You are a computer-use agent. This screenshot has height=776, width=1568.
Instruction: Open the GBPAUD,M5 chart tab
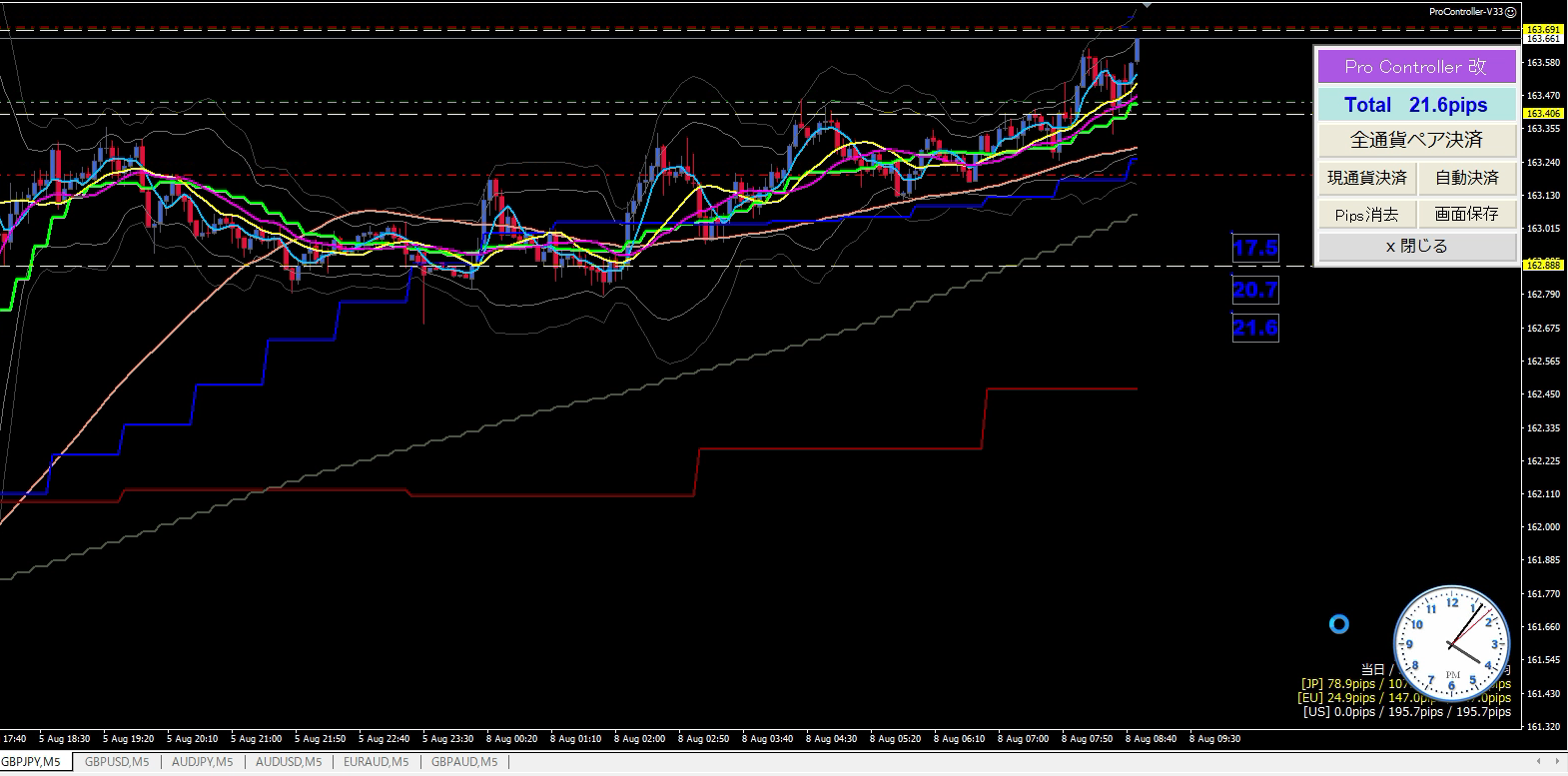coord(464,762)
